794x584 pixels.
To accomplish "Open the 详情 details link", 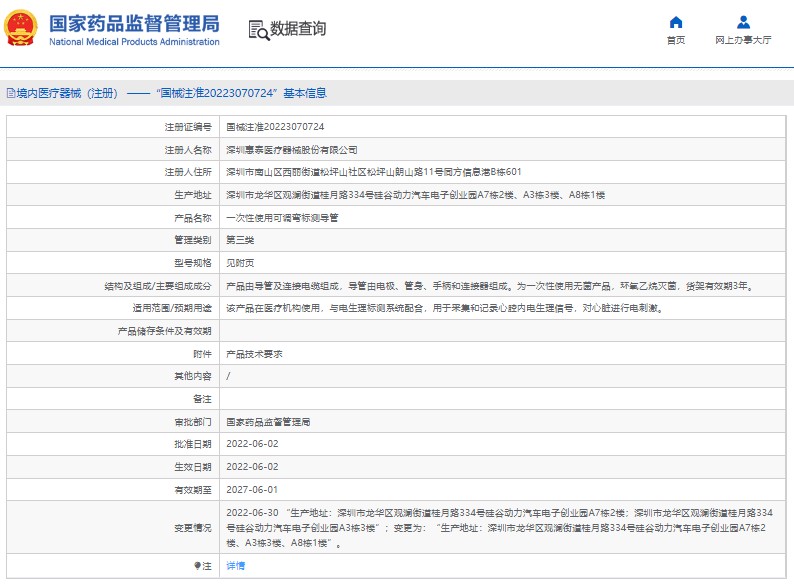I will [235, 566].
